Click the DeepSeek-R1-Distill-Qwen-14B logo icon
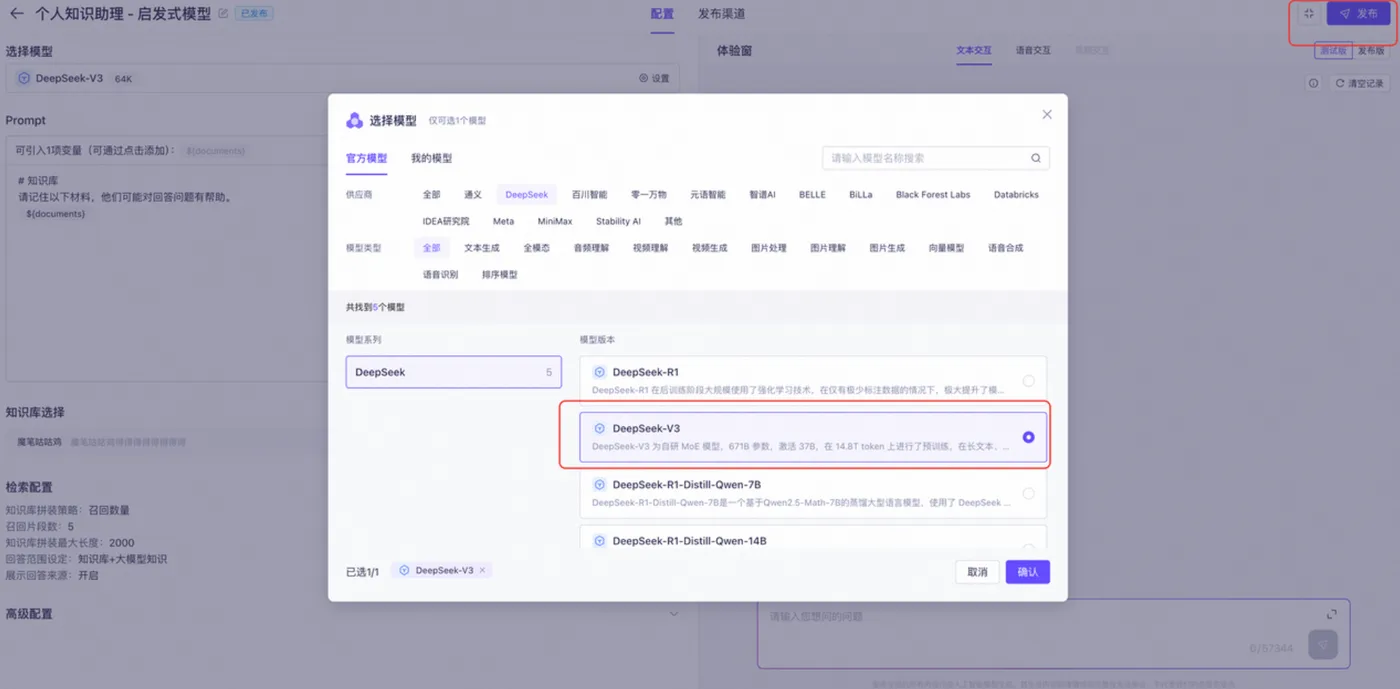Screen dimensions: 1400x689 [x=600, y=541]
